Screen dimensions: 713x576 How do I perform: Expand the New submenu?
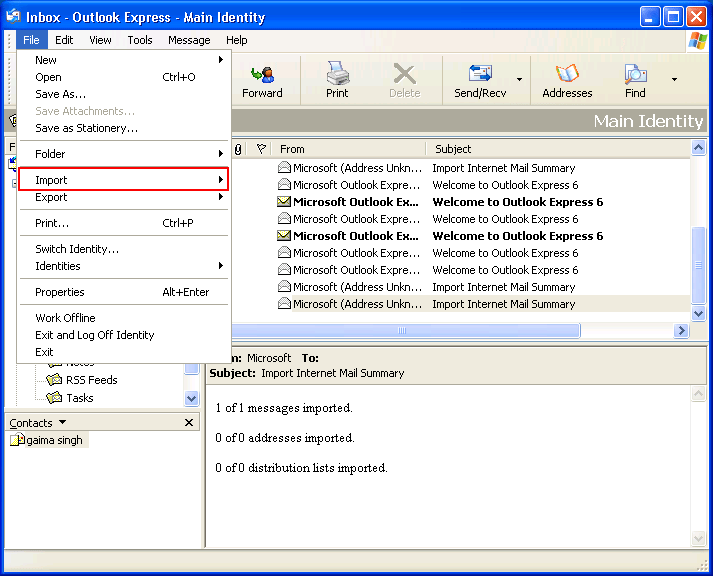(x=123, y=60)
